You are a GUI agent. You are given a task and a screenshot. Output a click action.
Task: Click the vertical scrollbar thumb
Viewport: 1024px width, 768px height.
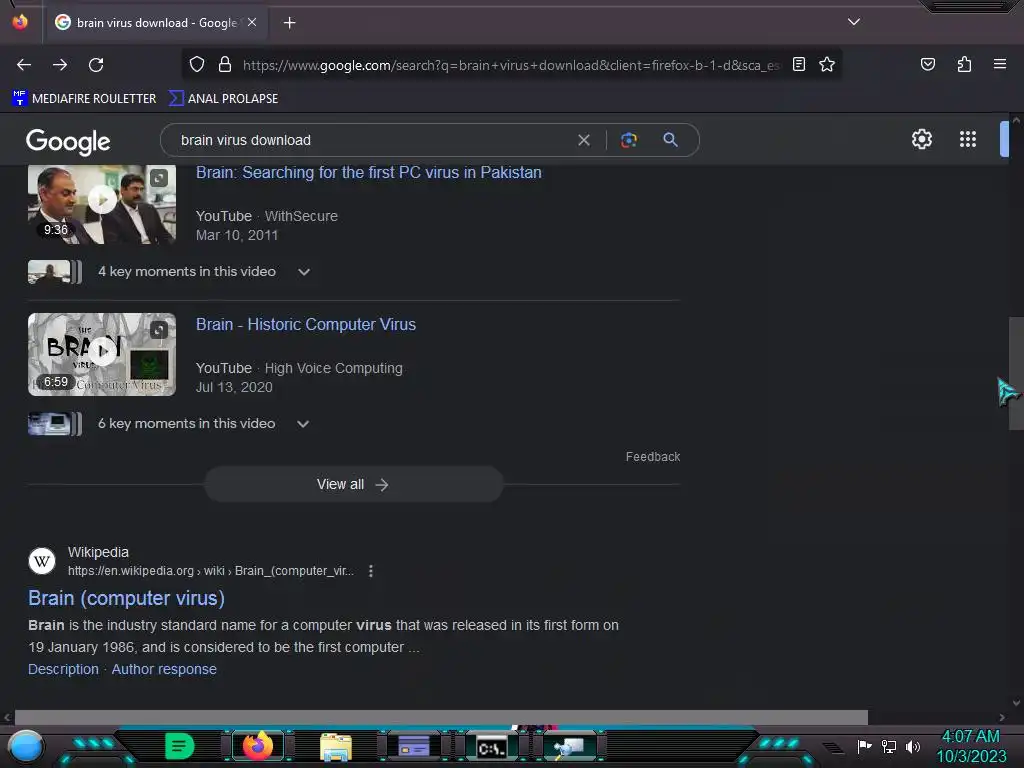click(1016, 373)
